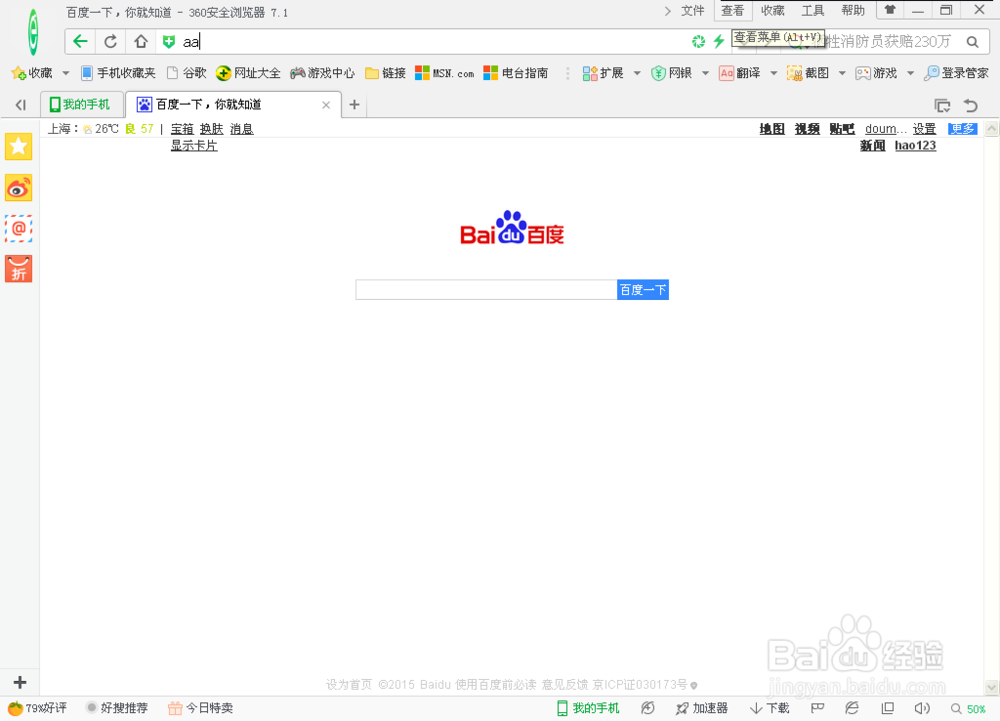The height and width of the screenshot is (721, 1000).
Task: Click the split-window icon in status bar
Action: click(887, 708)
